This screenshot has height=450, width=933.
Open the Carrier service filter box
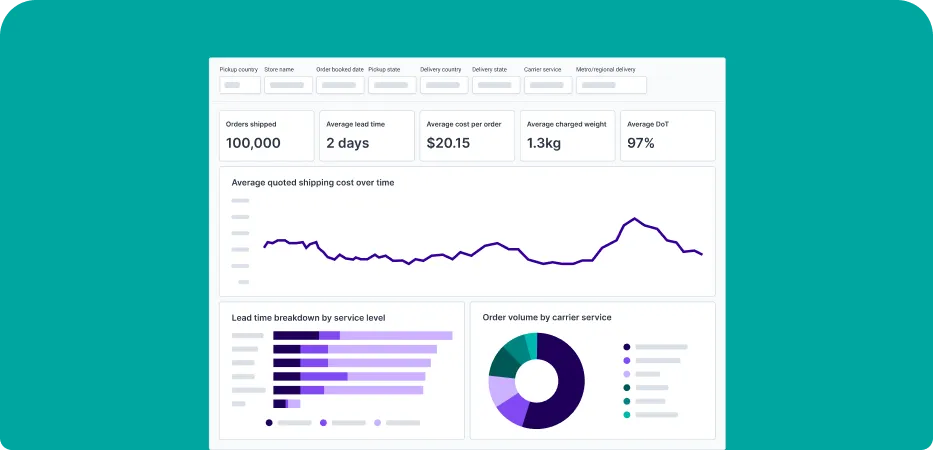(x=548, y=85)
